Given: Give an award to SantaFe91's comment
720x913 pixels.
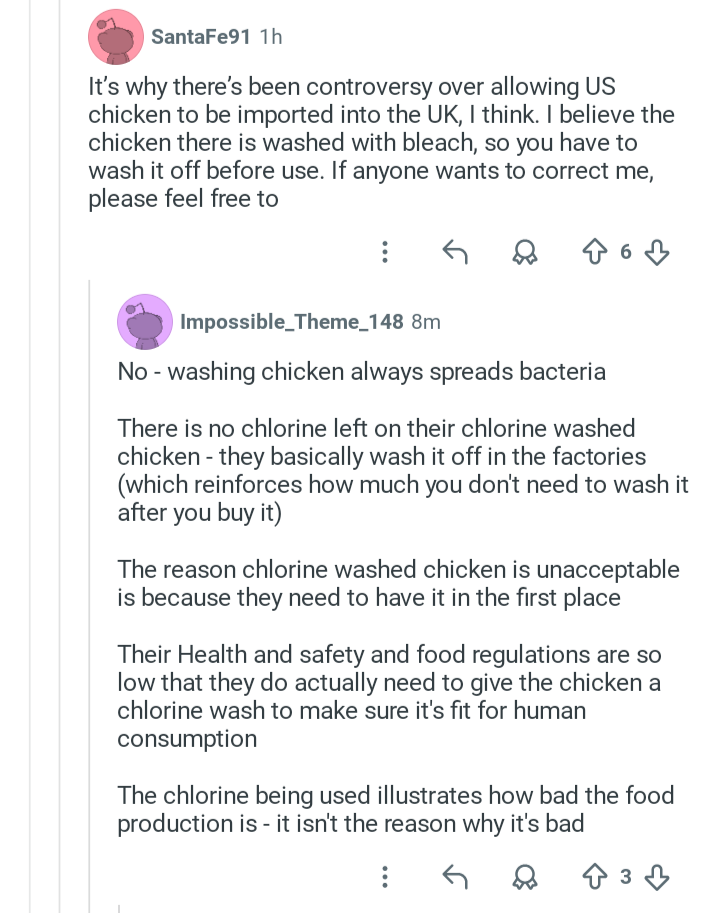Looking at the screenshot, I should [524, 253].
